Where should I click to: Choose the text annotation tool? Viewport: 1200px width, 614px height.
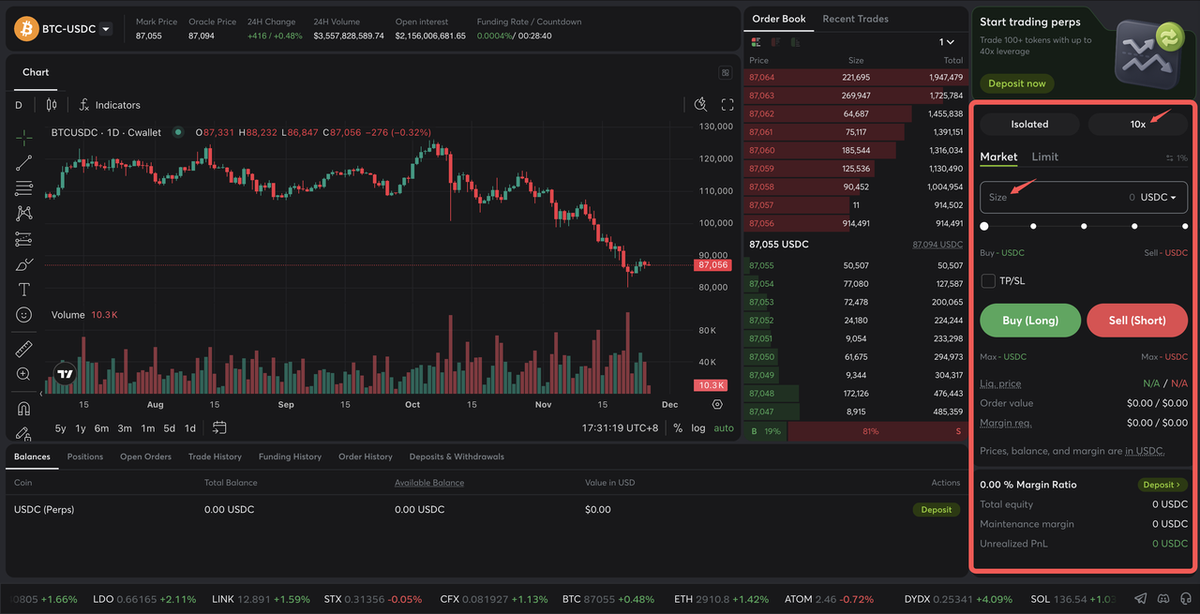click(24, 289)
